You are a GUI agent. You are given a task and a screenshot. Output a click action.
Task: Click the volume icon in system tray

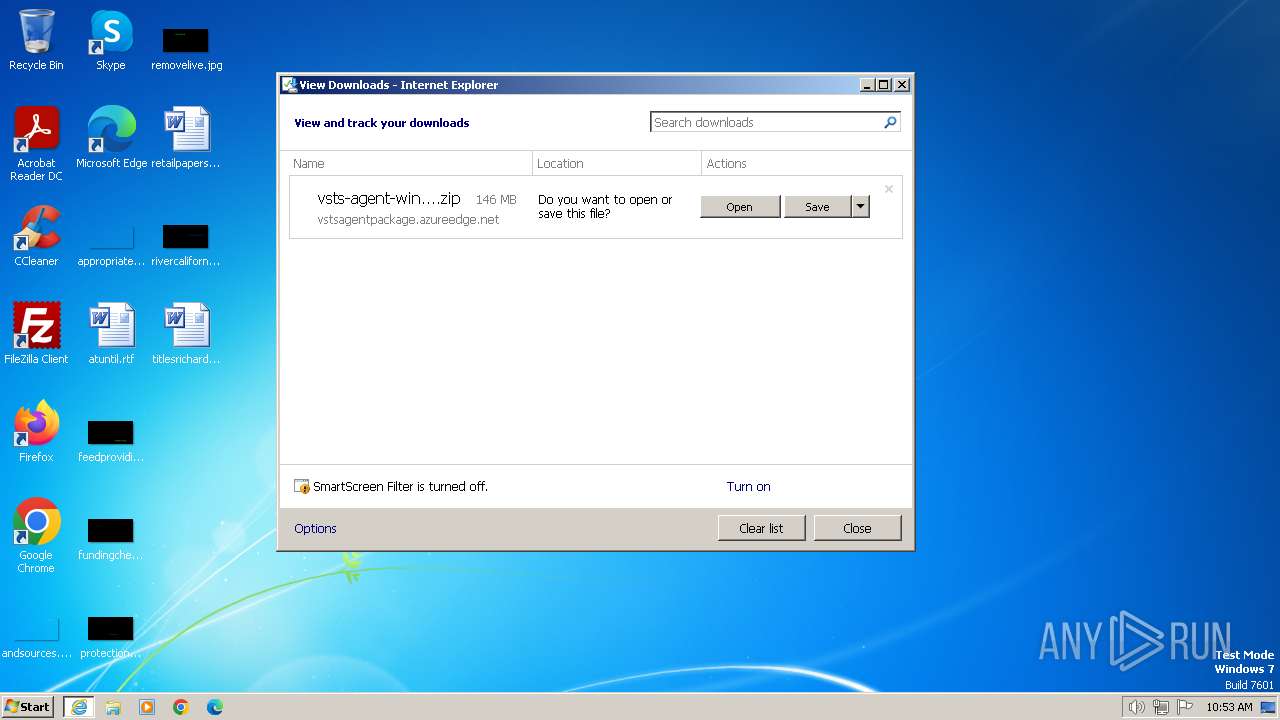[1136, 707]
